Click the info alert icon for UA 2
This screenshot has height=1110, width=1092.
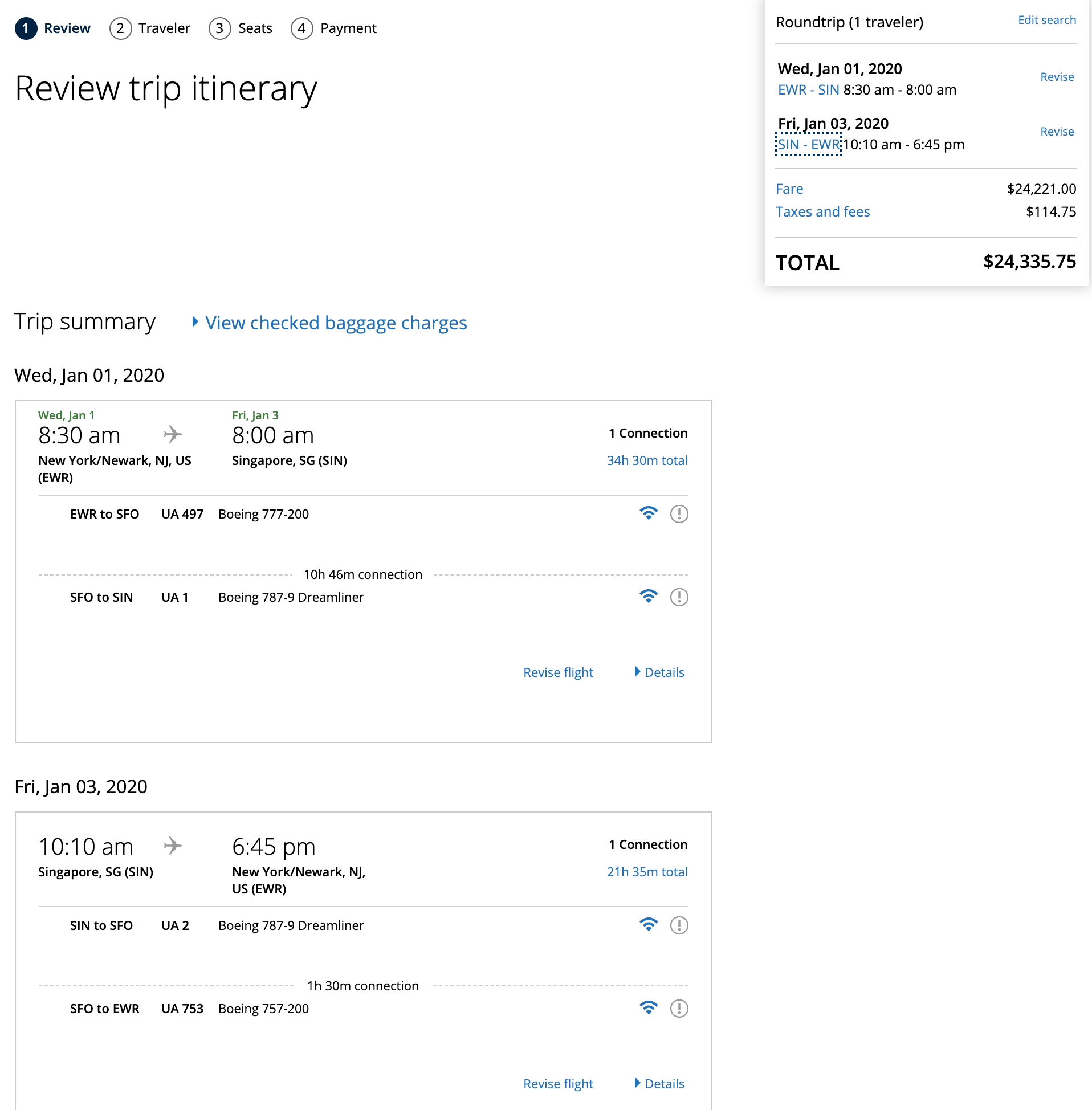click(x=679, y=925)
